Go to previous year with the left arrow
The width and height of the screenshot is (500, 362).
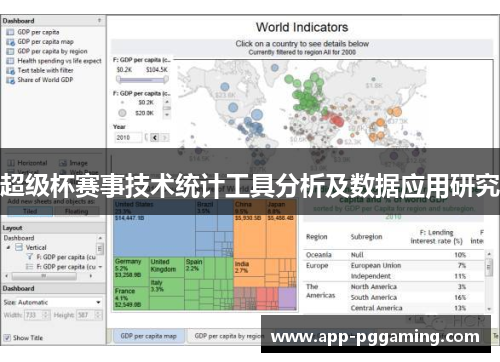tap(155, 137)
